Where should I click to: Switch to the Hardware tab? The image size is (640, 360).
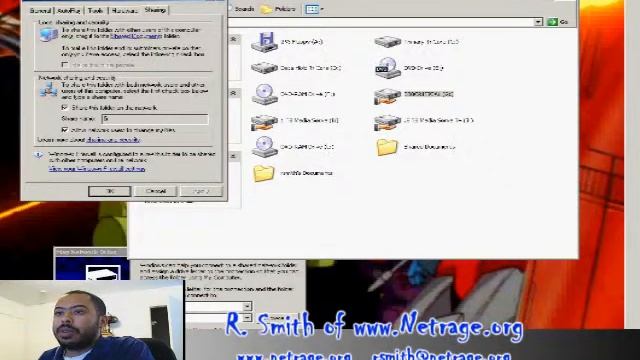coord(124,10)
